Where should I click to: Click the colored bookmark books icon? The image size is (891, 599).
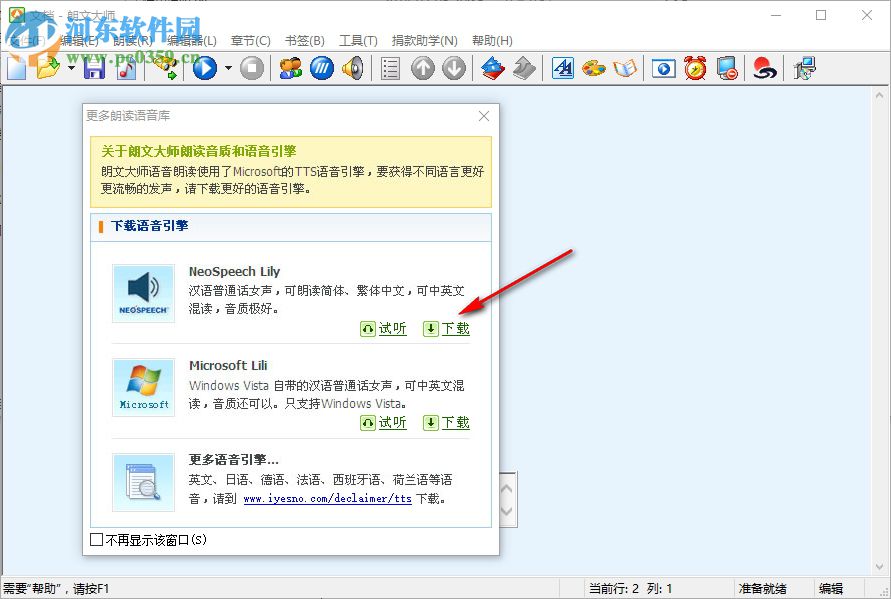[x=493, y=68]
